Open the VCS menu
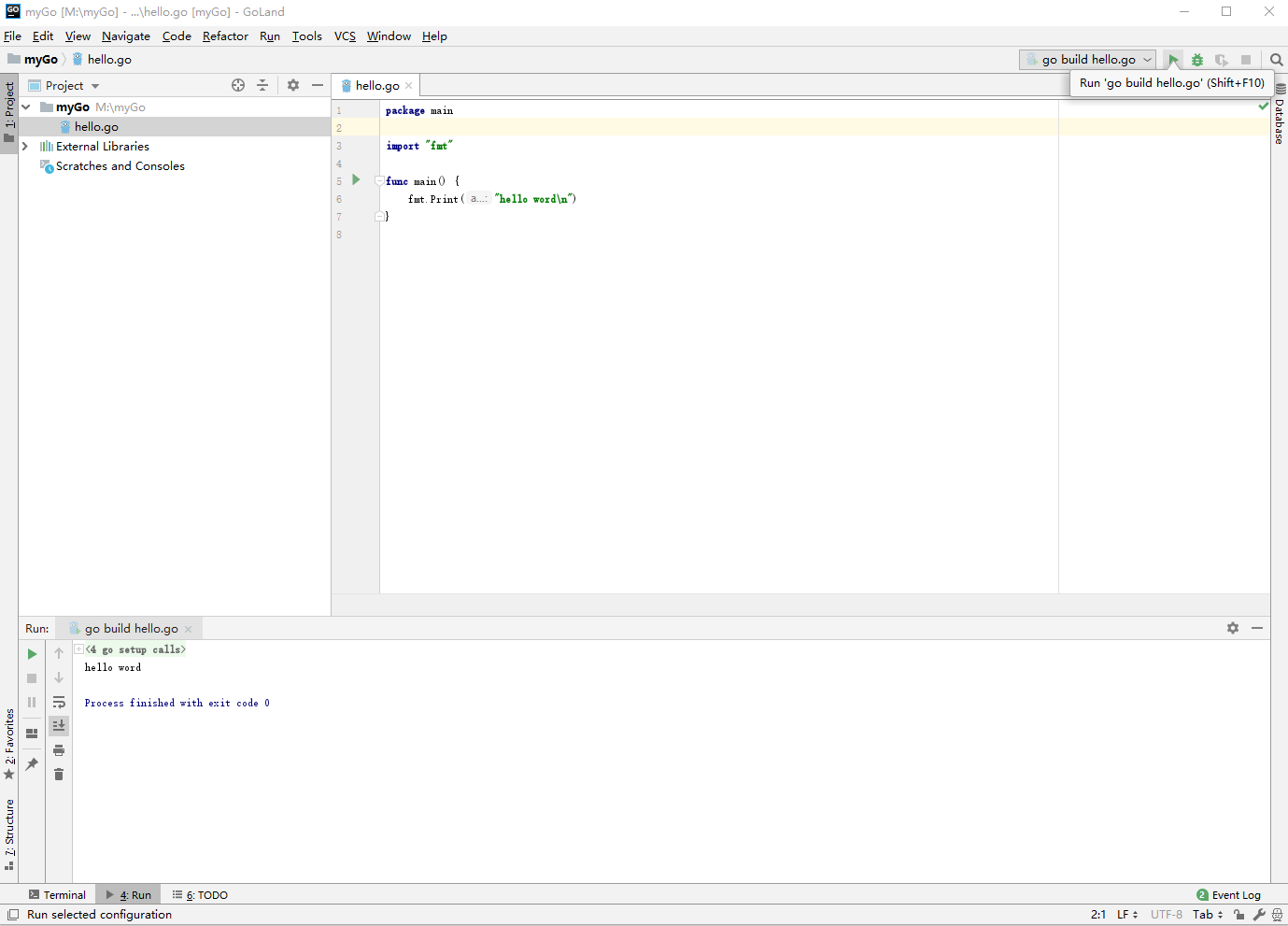The image size is (1288, 926). (x=345, y=36)
